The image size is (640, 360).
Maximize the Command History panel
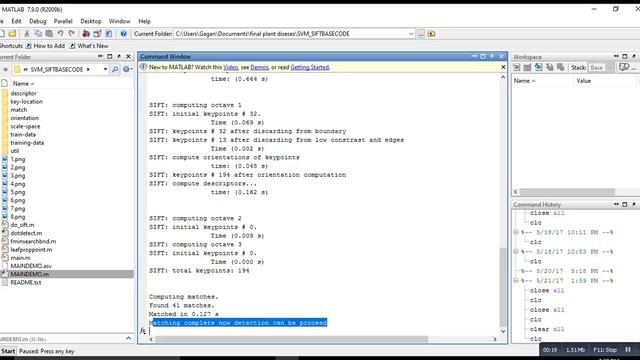[x=624, y=204]
